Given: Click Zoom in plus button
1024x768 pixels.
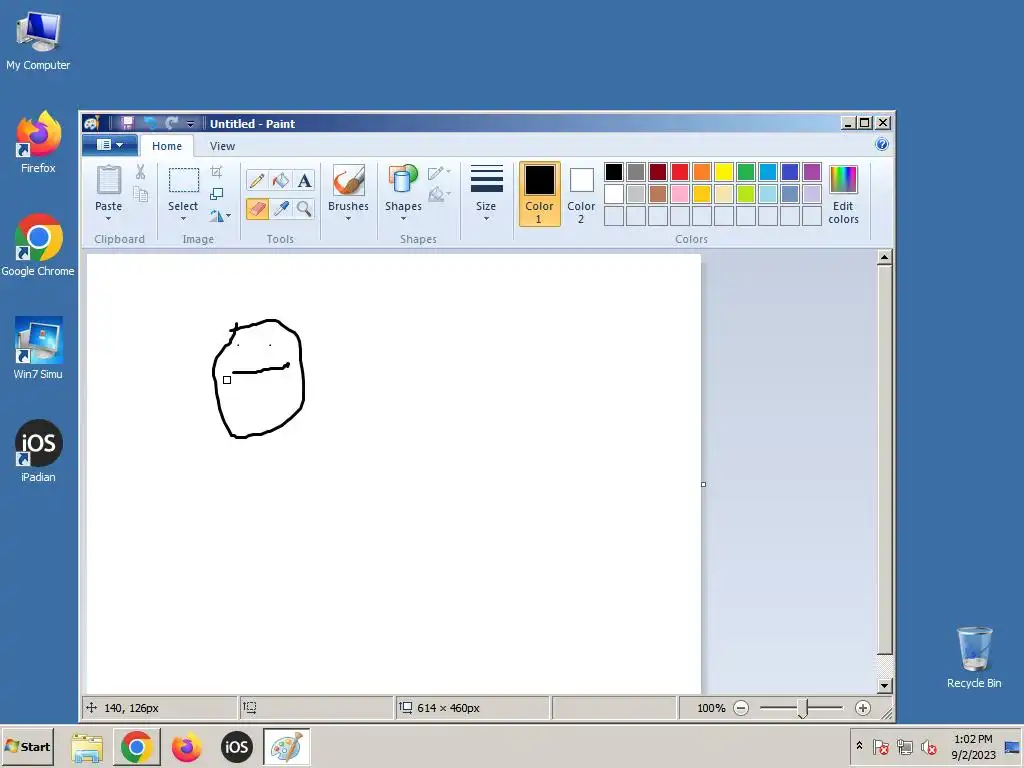Looking at the screenshot, I should click(x=863, y=708).
